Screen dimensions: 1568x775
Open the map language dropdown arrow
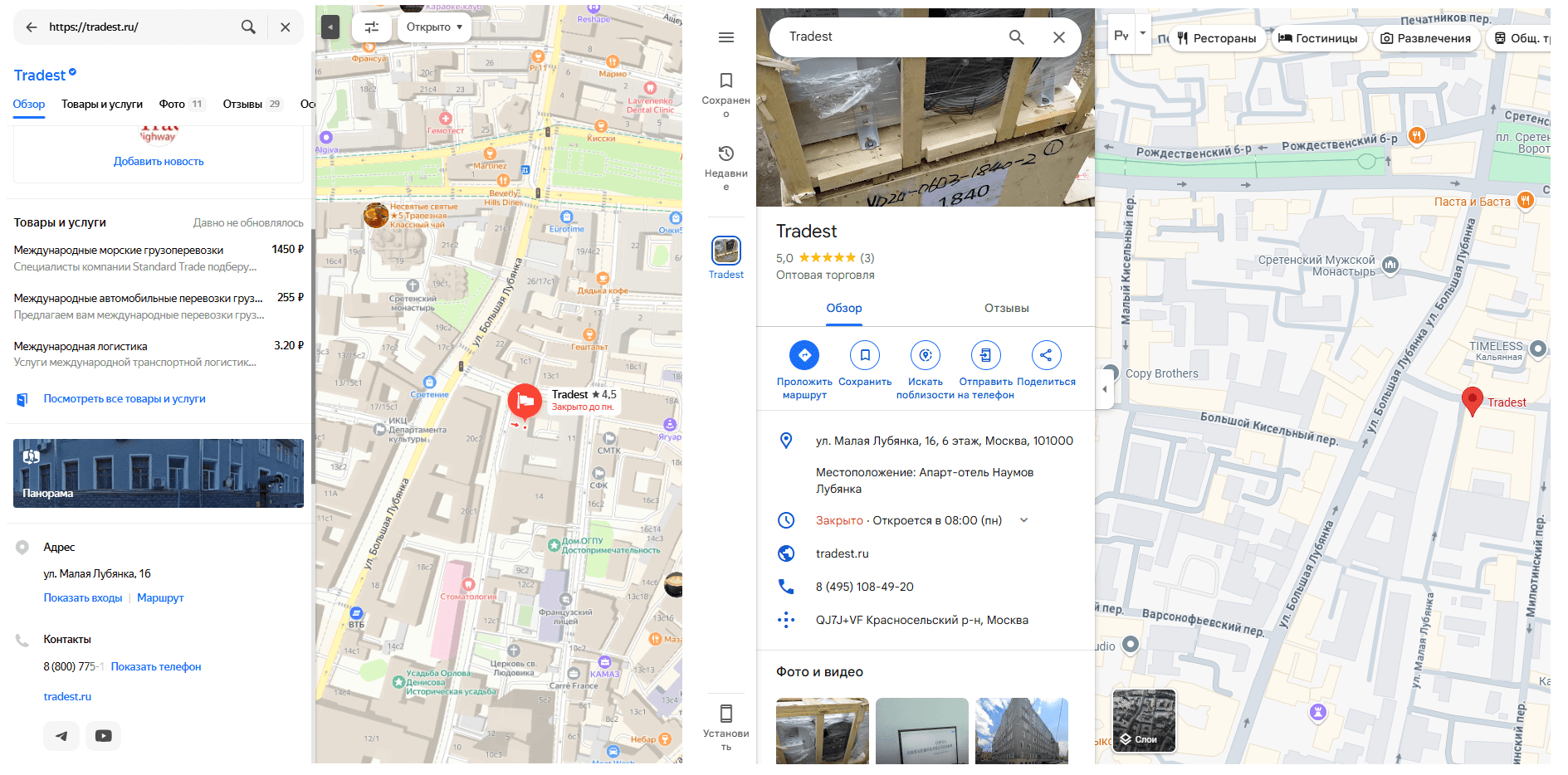(1143, 34)
